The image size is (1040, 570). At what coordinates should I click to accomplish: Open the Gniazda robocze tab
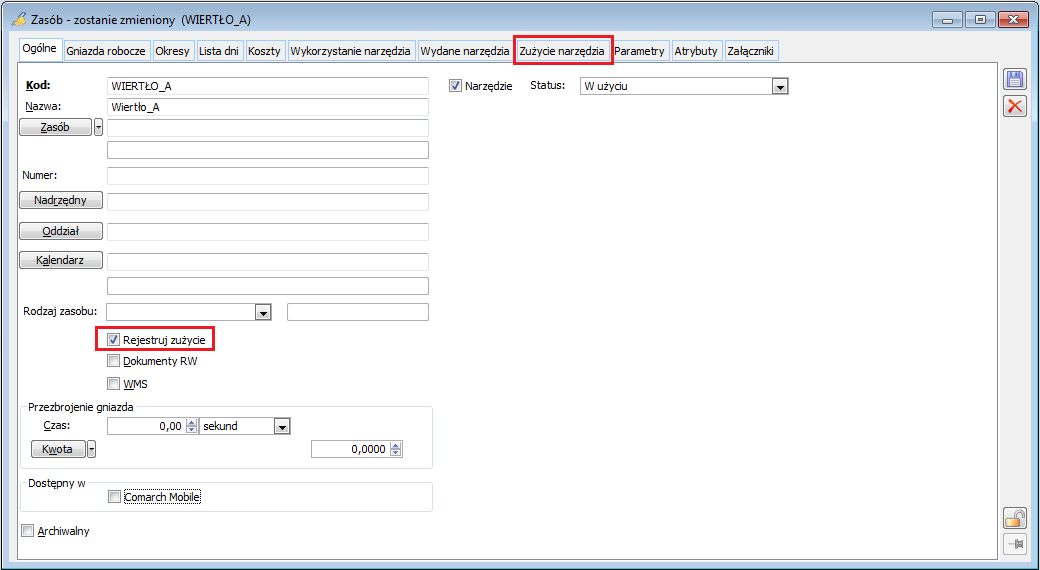(106, 51)
